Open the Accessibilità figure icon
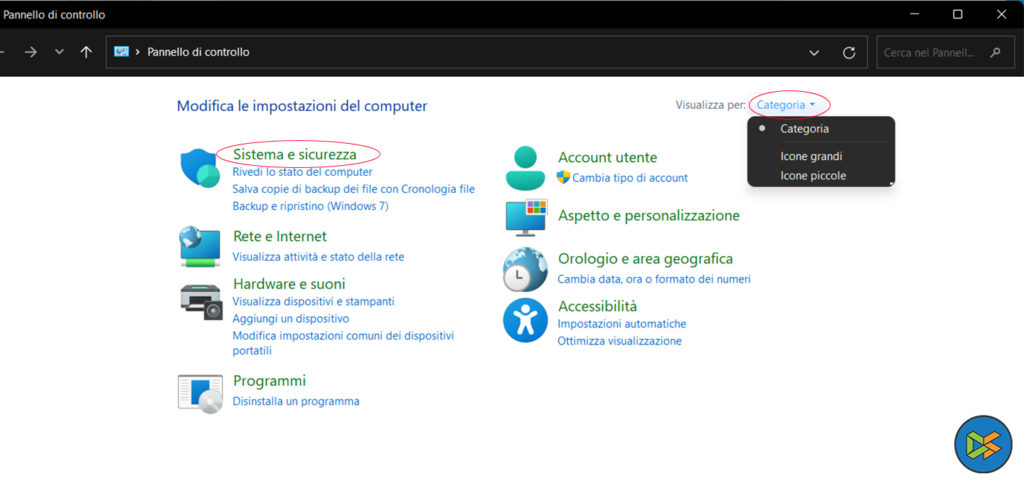Viewport: 1024px width, 484px height. (525, 320)
